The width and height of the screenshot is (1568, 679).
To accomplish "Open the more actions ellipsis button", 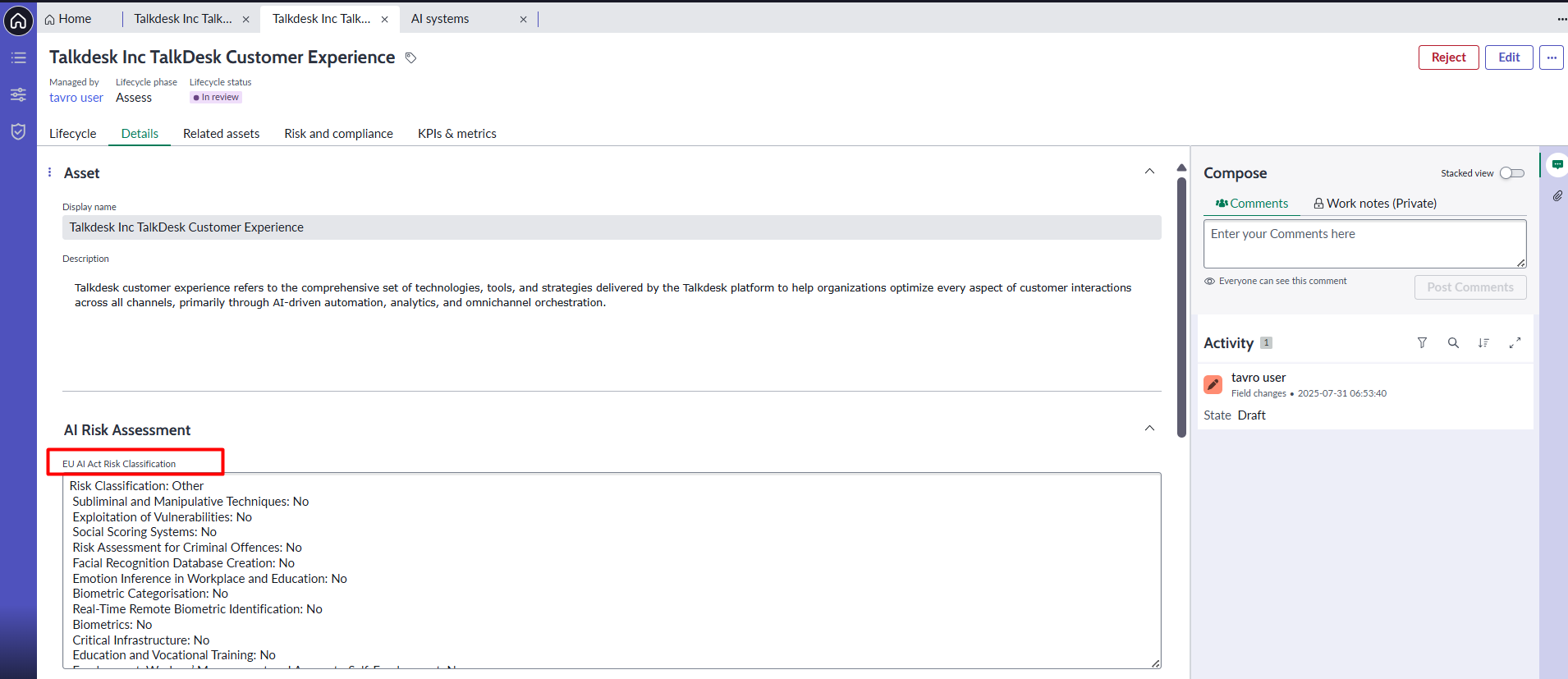I will pyautogui.click(x=1551, y=57).
